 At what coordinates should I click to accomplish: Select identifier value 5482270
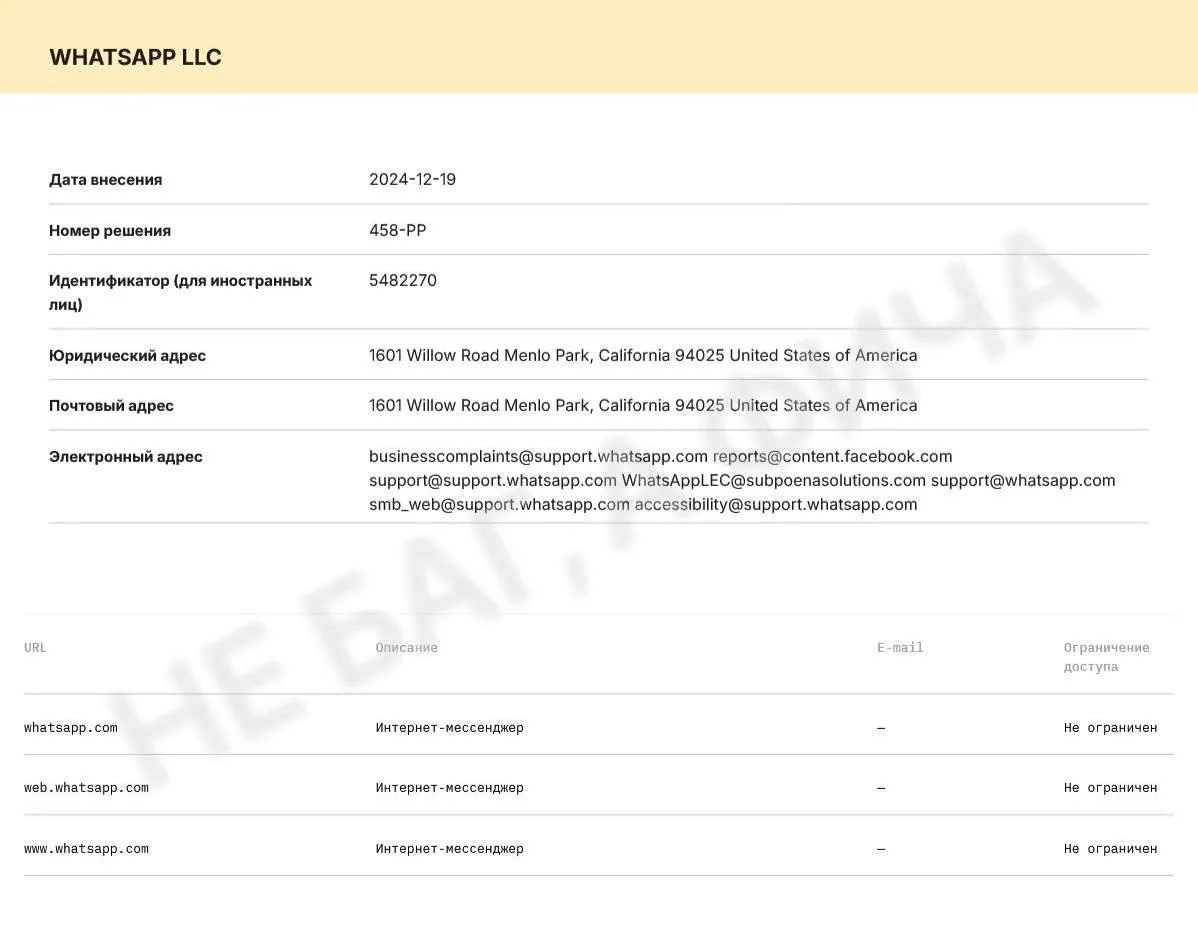tap(403, 280)
